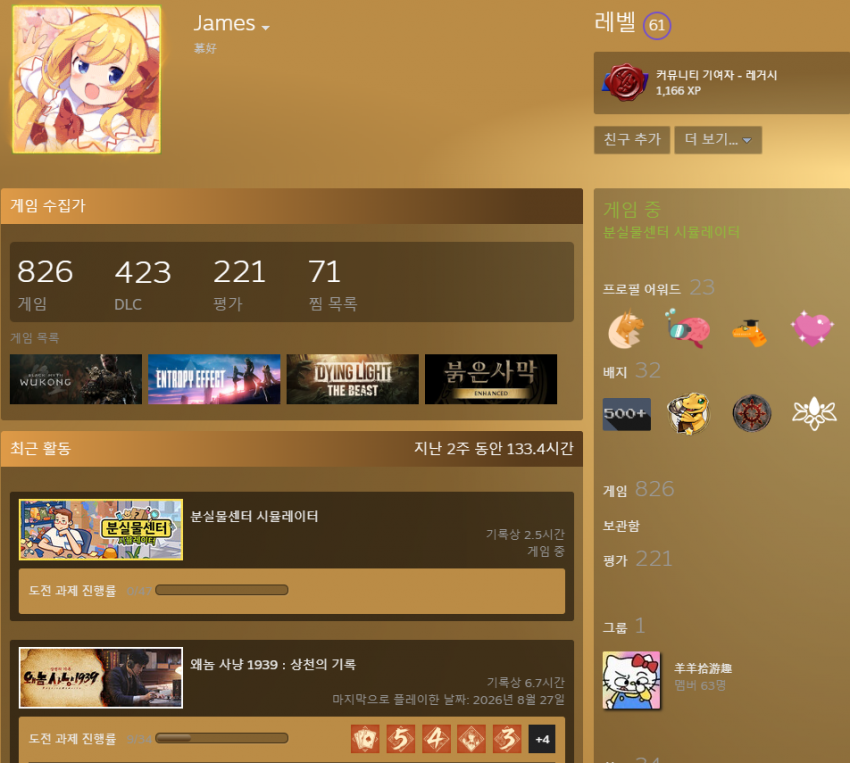Click the 마지막으로 플레이한 날짜: 2026년 8월 27일 text

[x=448, y=700]
